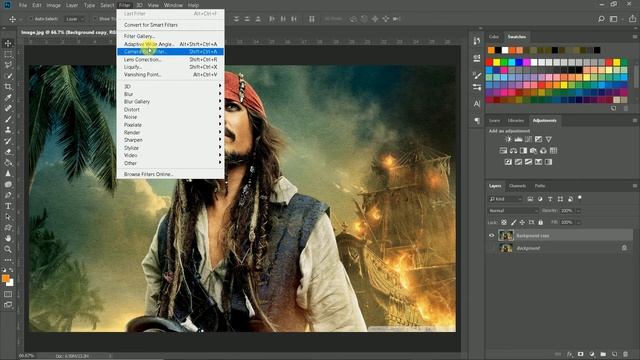Select the Lasso tool
This screenshot has height=360, width=640.
click(x=8, y=65)
